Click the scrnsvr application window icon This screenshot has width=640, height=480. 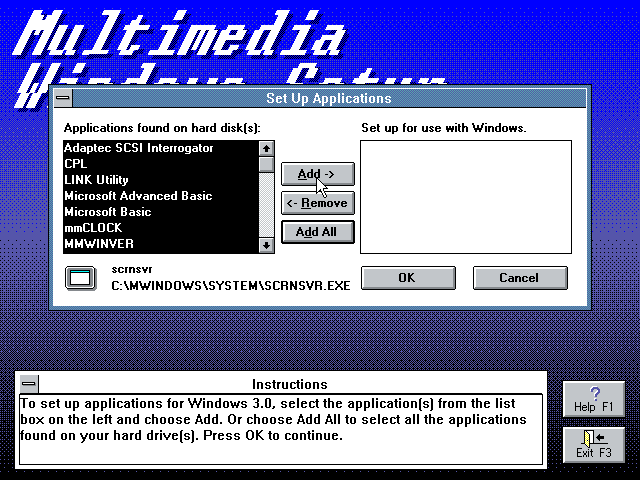click(81, 278)
